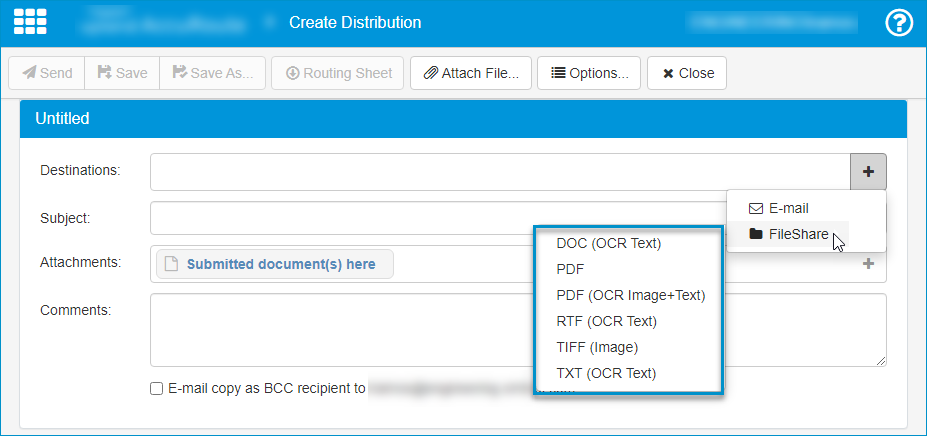The image size is (927, 436).
Task: Click the Create Distribution title text
Action: pos(355,23)
